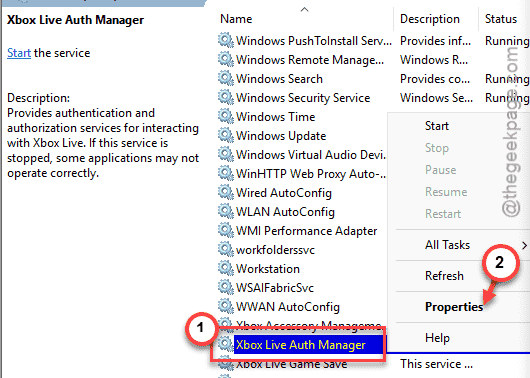Choose Refresh in the context menu
This screenshot has width=530, height=378.
(444, 276)
